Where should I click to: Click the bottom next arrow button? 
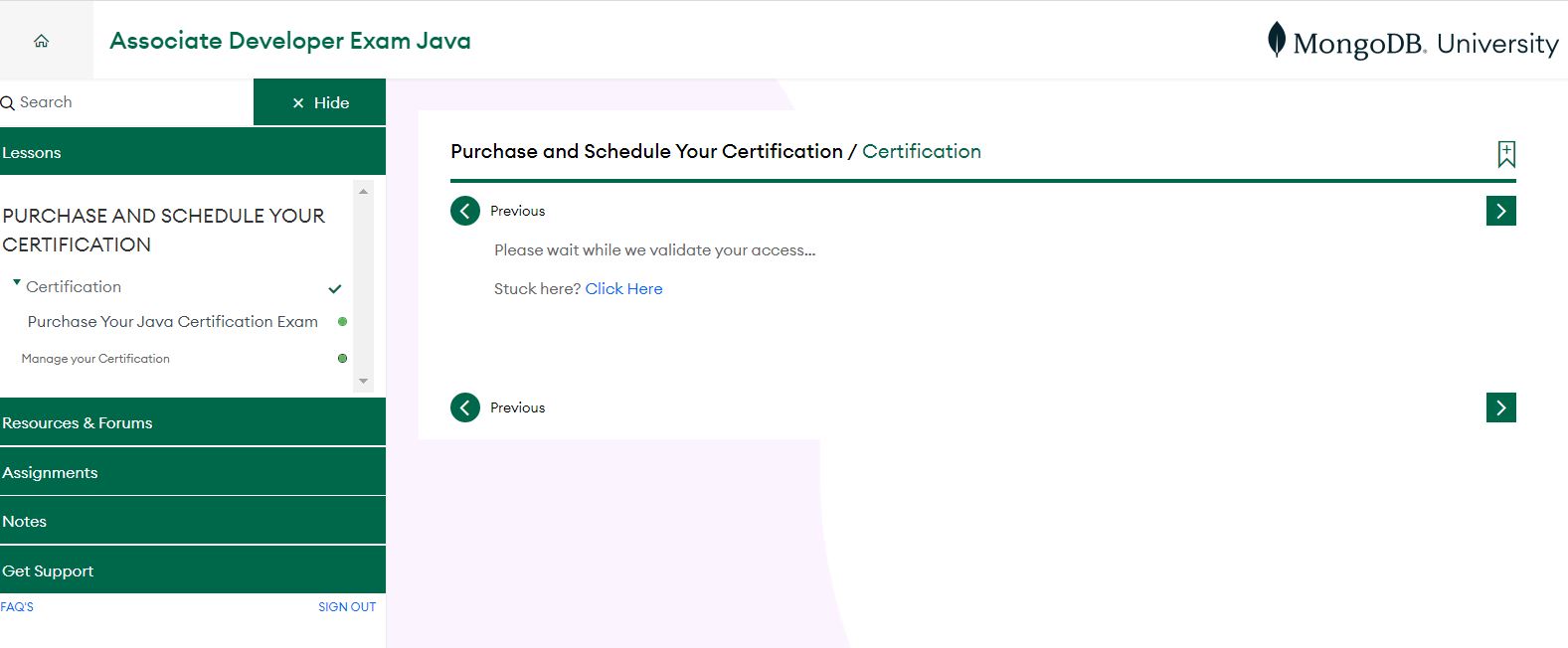coord(1500,407)
